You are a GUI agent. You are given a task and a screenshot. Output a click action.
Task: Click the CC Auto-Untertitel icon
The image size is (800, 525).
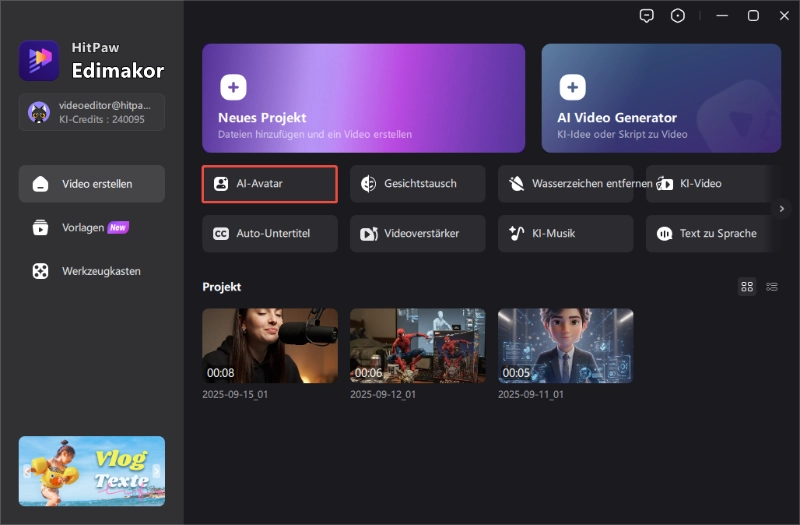point(220,234)
